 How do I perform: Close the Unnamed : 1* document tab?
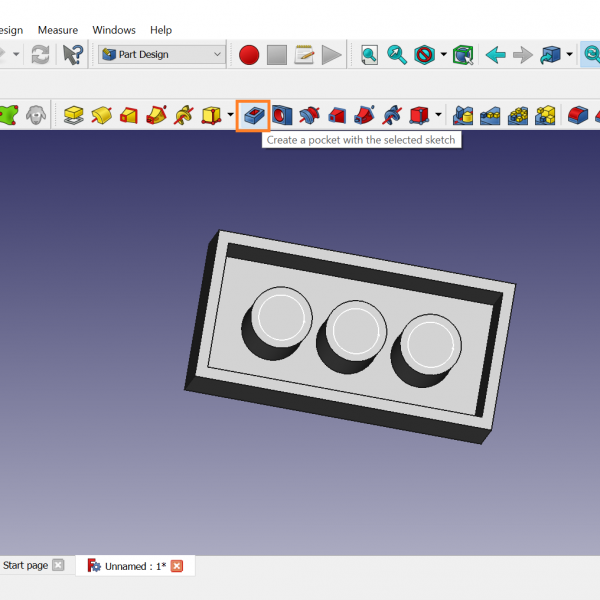[x=177, y=566]
